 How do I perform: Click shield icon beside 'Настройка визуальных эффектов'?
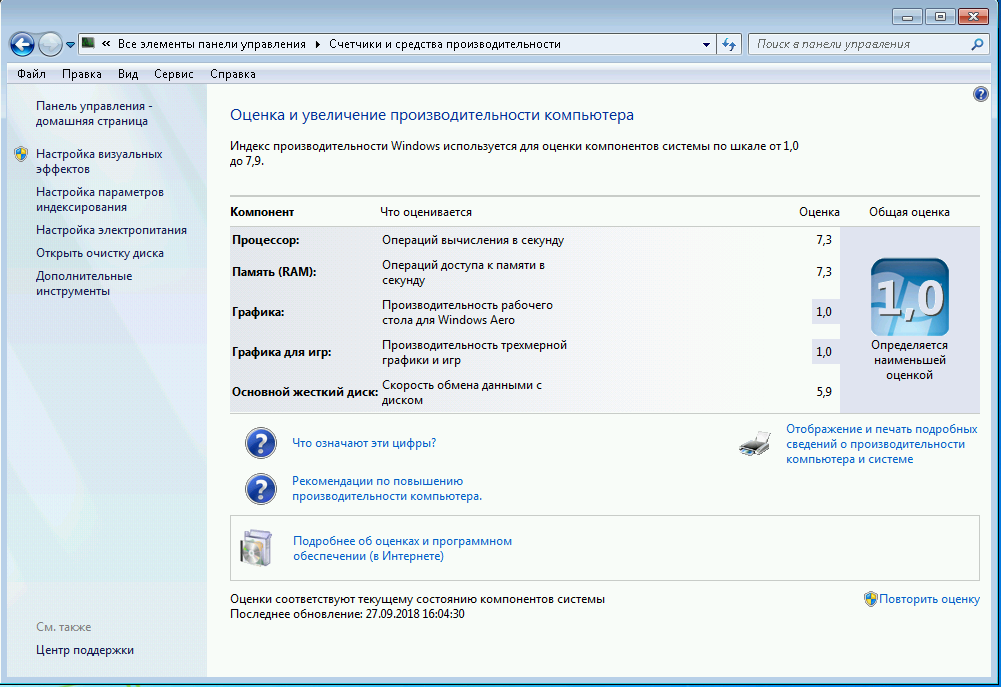tap(21, 154)
